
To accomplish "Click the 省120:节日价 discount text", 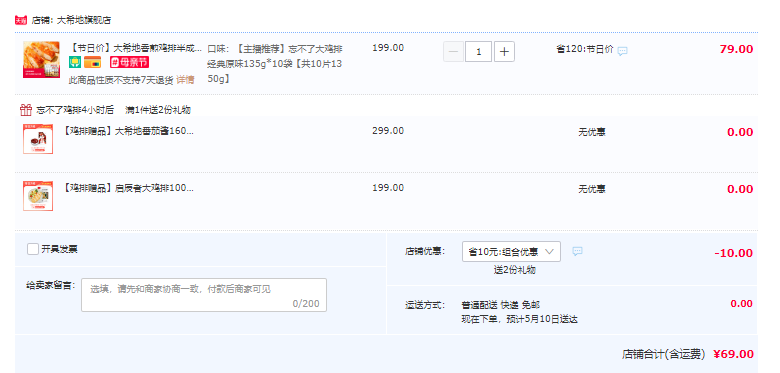I will pyautogui.click(x=585, y=50).
